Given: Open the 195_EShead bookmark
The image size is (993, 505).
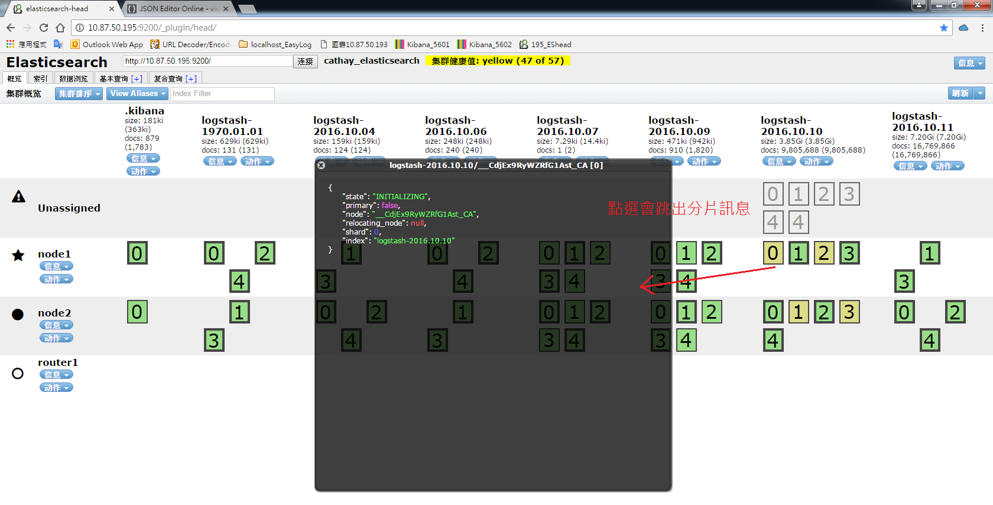Looking at the screenshot, I should point(545,44).
